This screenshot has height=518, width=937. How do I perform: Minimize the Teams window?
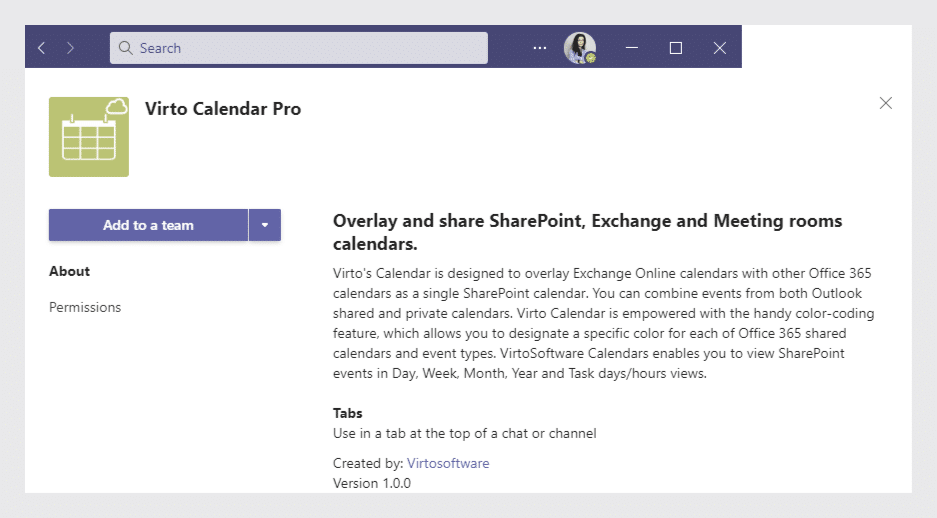pos(632,48)
